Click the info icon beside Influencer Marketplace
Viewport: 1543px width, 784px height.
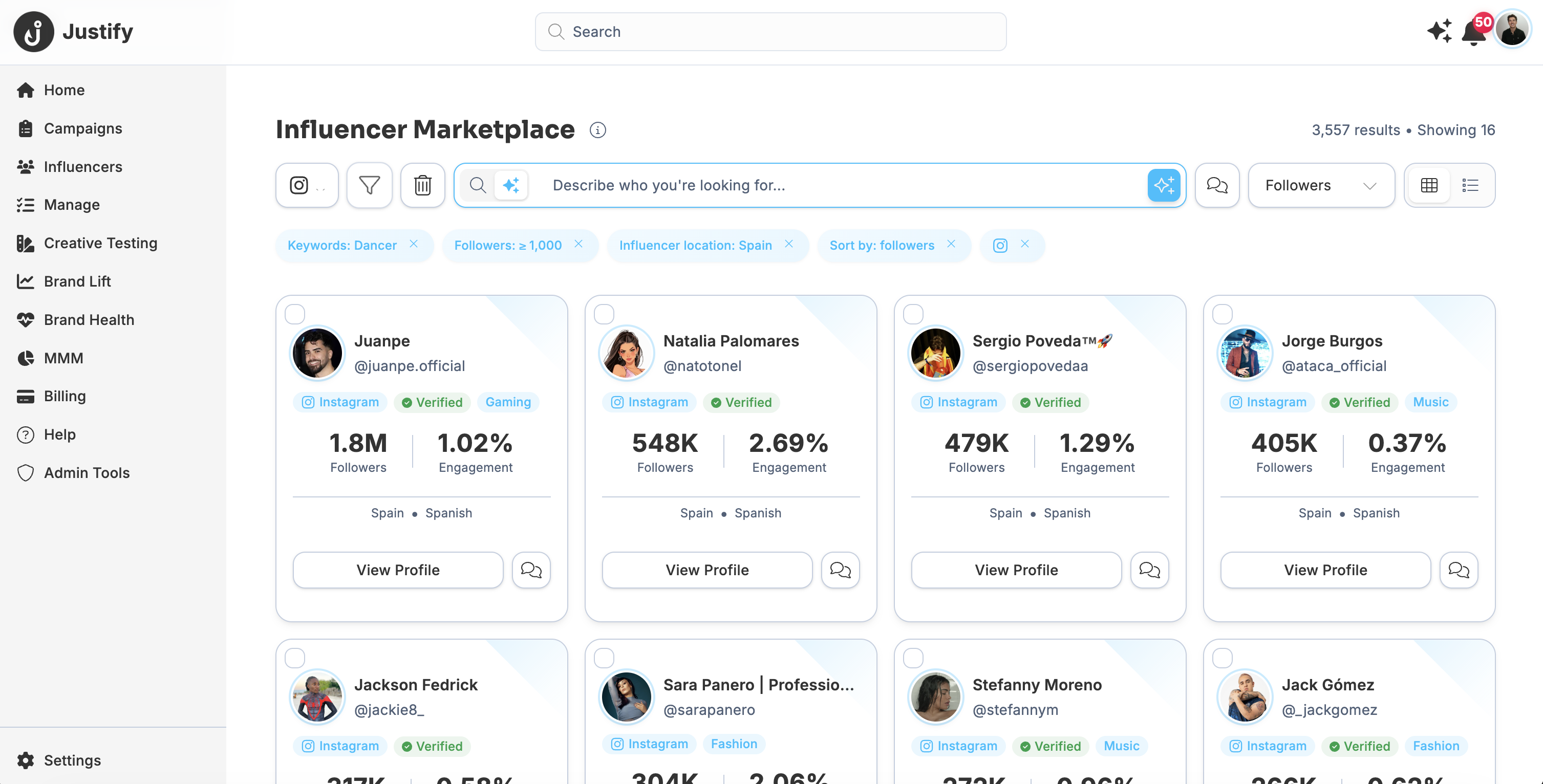pyautogui.click(x=597, y=129)
